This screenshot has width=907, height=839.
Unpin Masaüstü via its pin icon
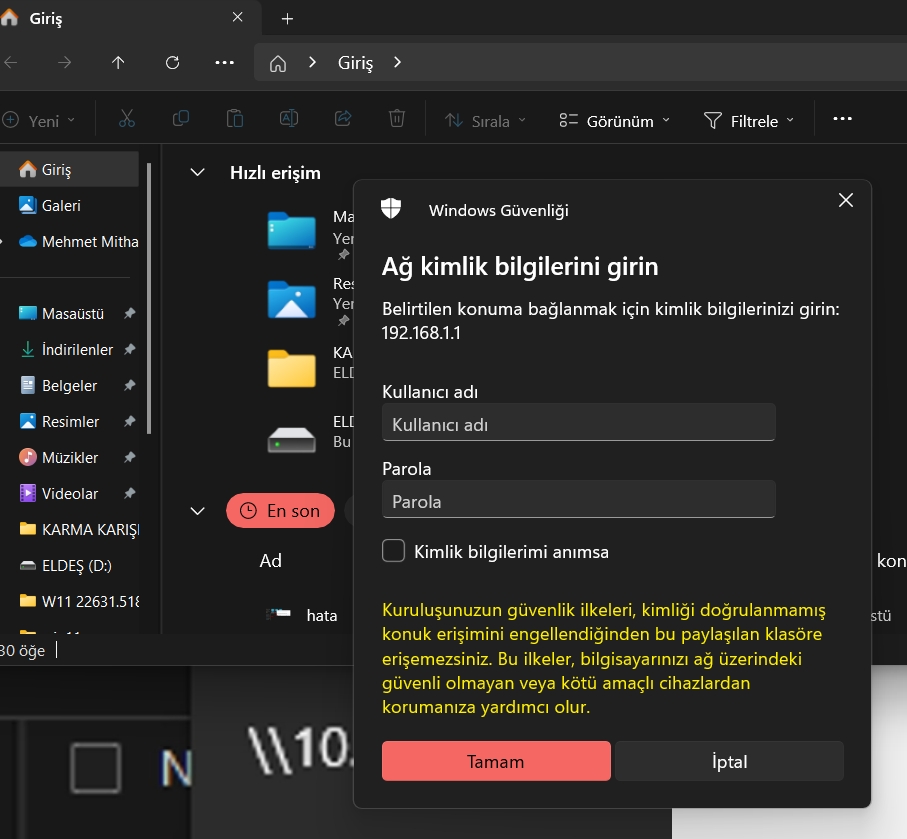tap(130, 313)
